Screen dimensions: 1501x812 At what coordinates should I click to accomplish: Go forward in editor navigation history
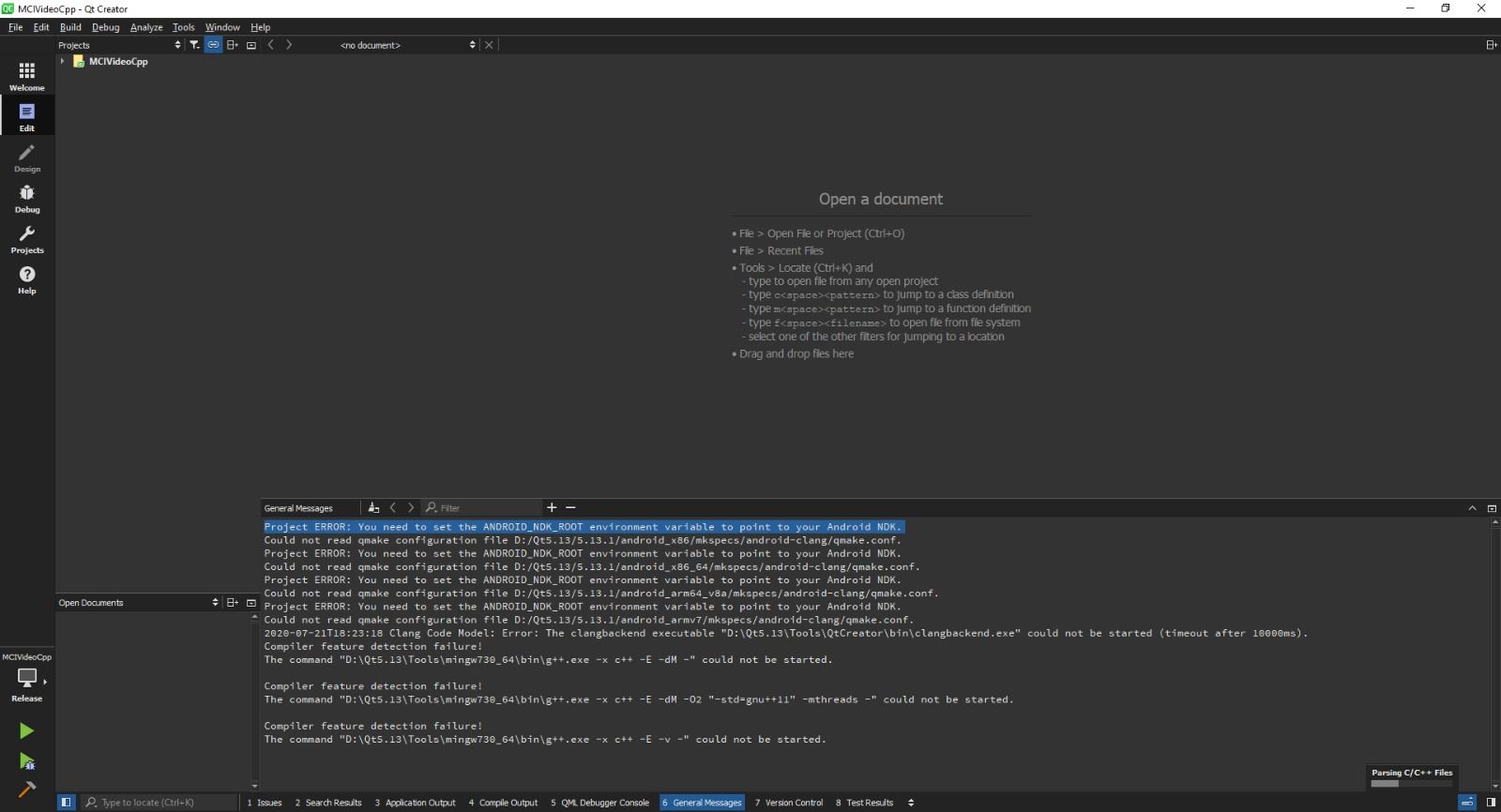289,45
